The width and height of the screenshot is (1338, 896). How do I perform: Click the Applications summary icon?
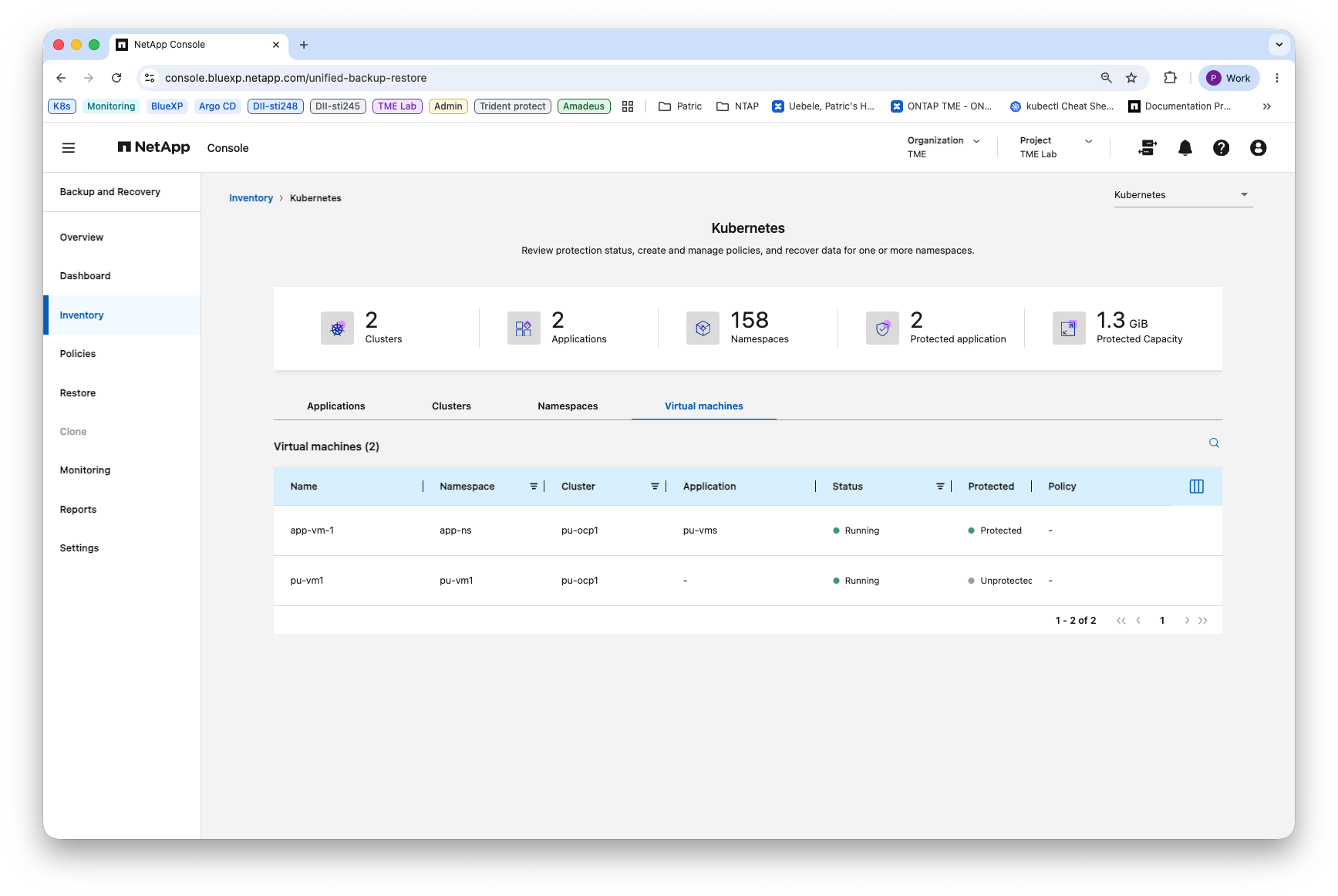click(524, 328)
